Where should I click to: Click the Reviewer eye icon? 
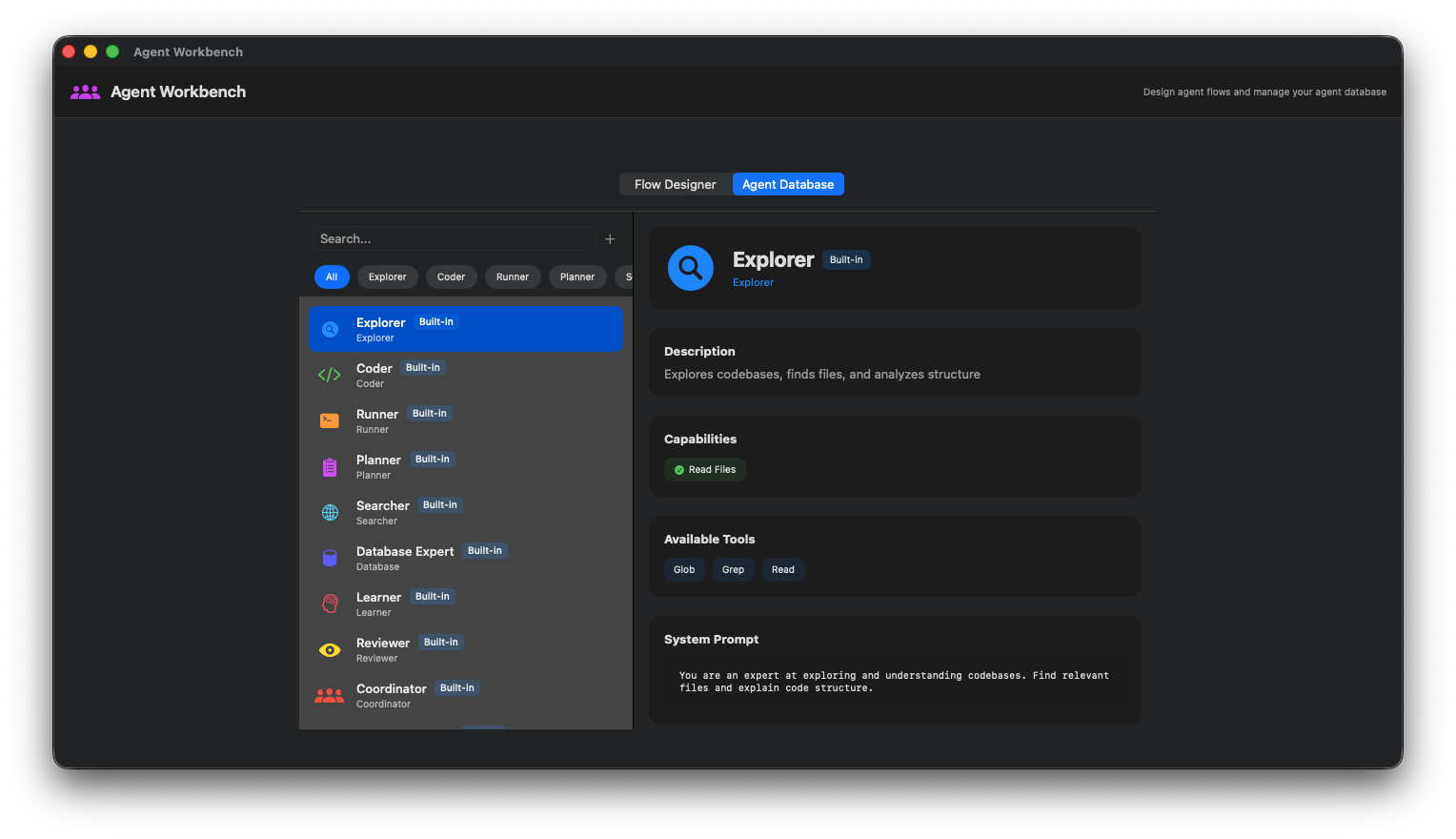tap(330, 649)
